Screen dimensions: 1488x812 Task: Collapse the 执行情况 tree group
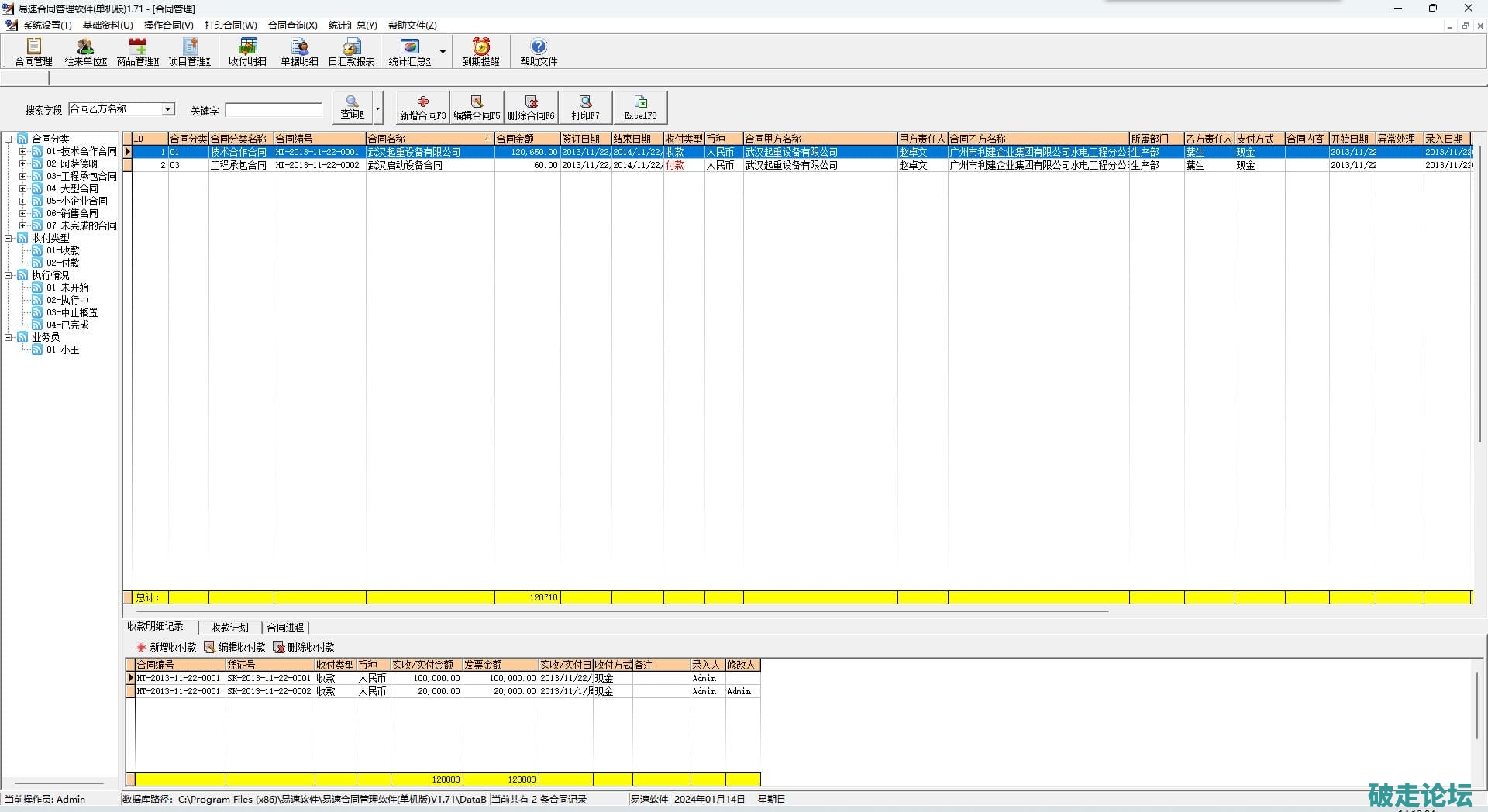point(9,275)
